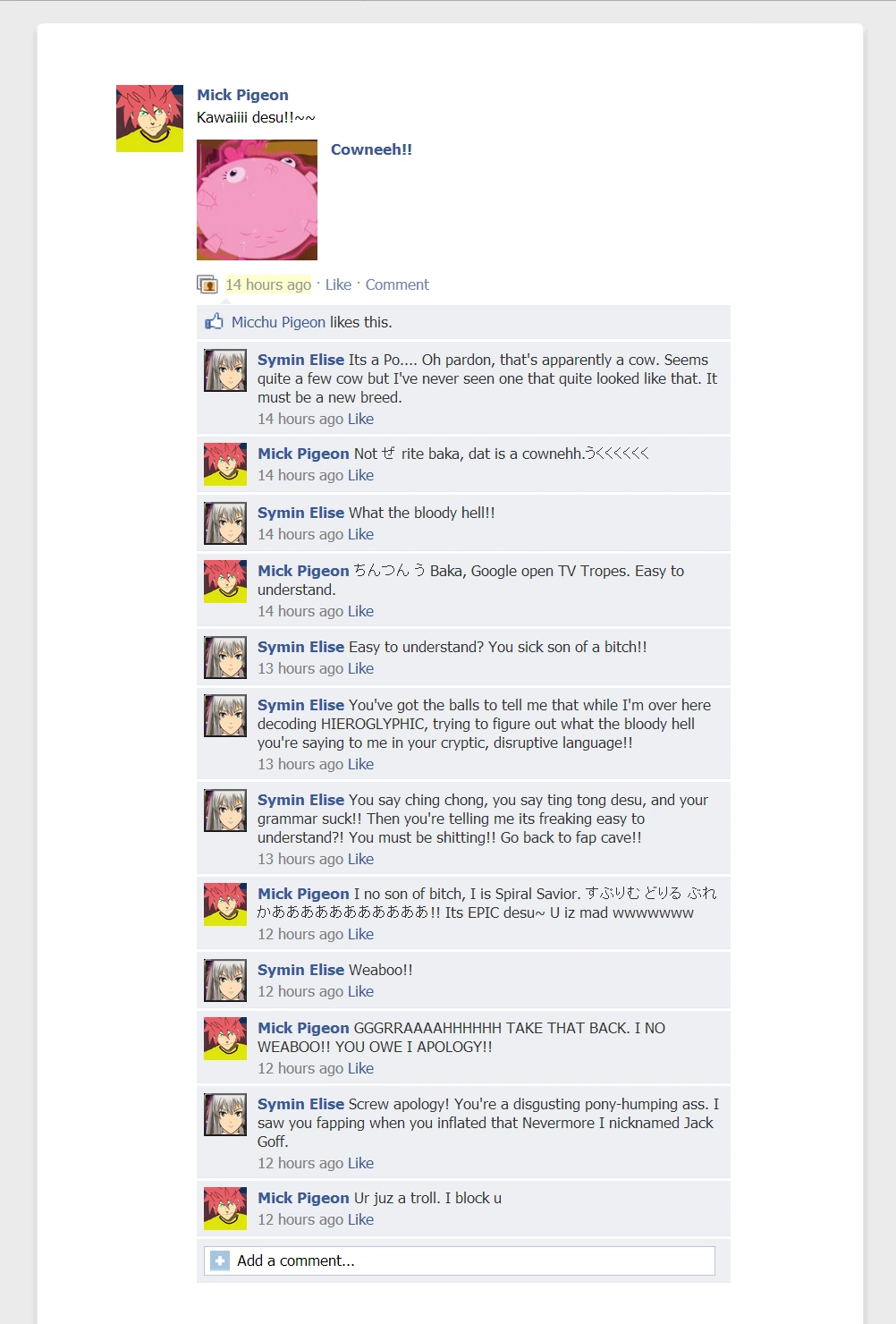Click Symin Elise's avatar on first comment
The height and width of the screenshot is (1324, 896).
click(225, 370)
